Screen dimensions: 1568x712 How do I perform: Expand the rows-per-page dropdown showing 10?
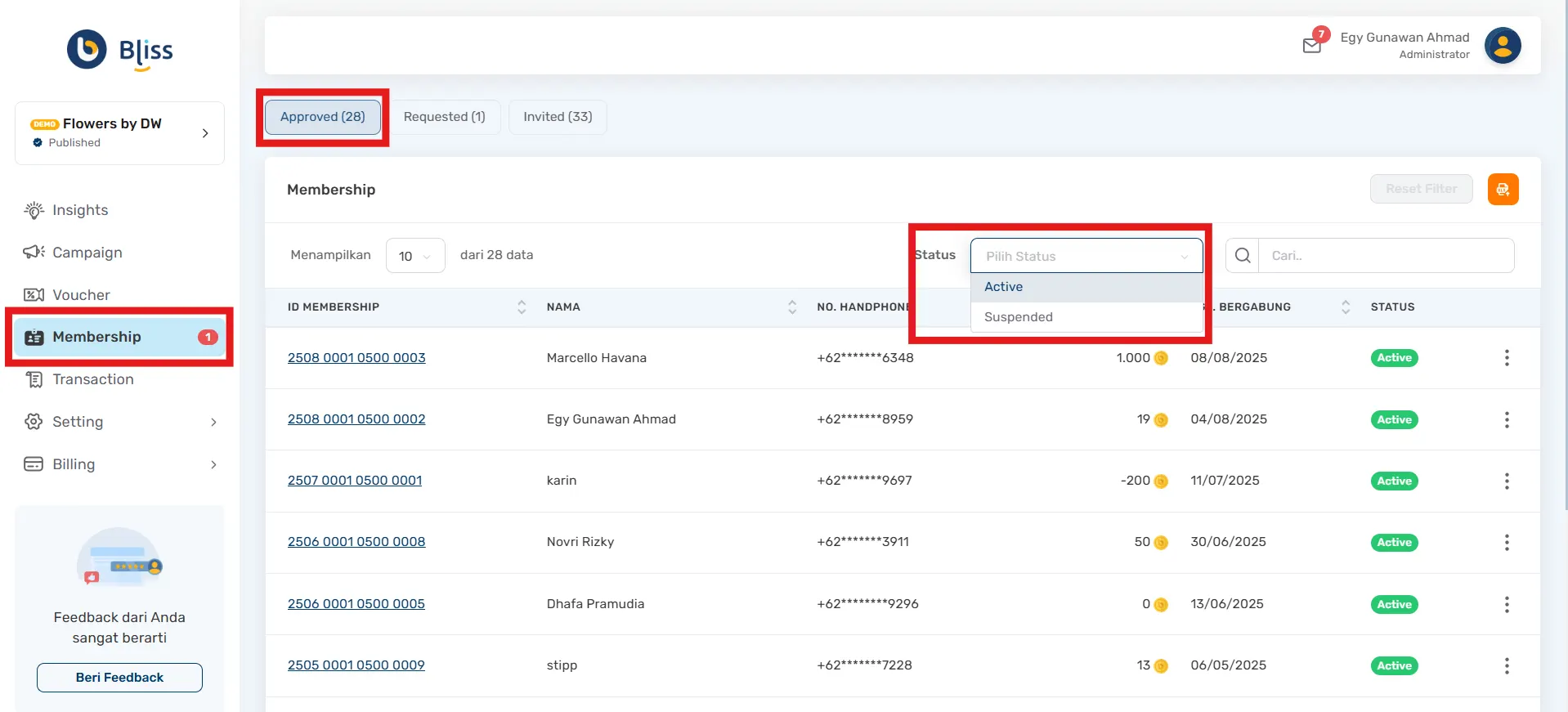[415, 256]
